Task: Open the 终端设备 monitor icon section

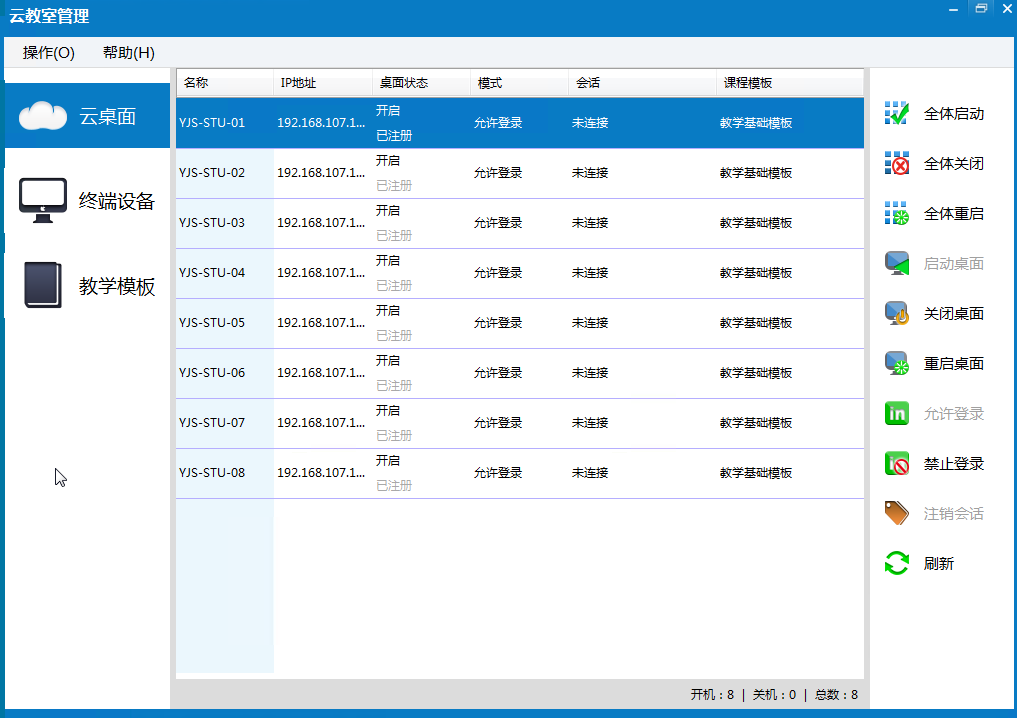Action: click(43, 201)
